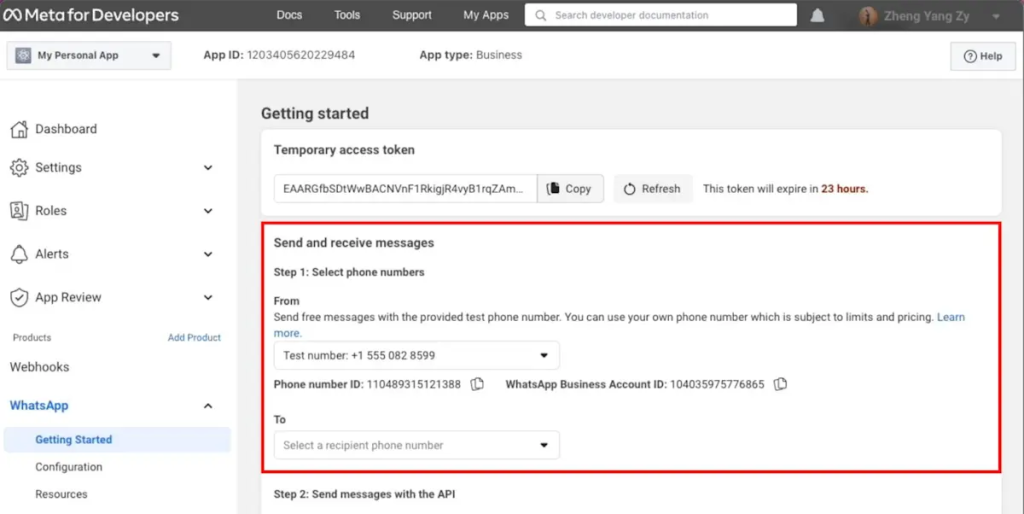The width and height of the screenshot is (1024, 514).
Task: Click the Meta for Developers logo
Action: [x=91, y=15]
